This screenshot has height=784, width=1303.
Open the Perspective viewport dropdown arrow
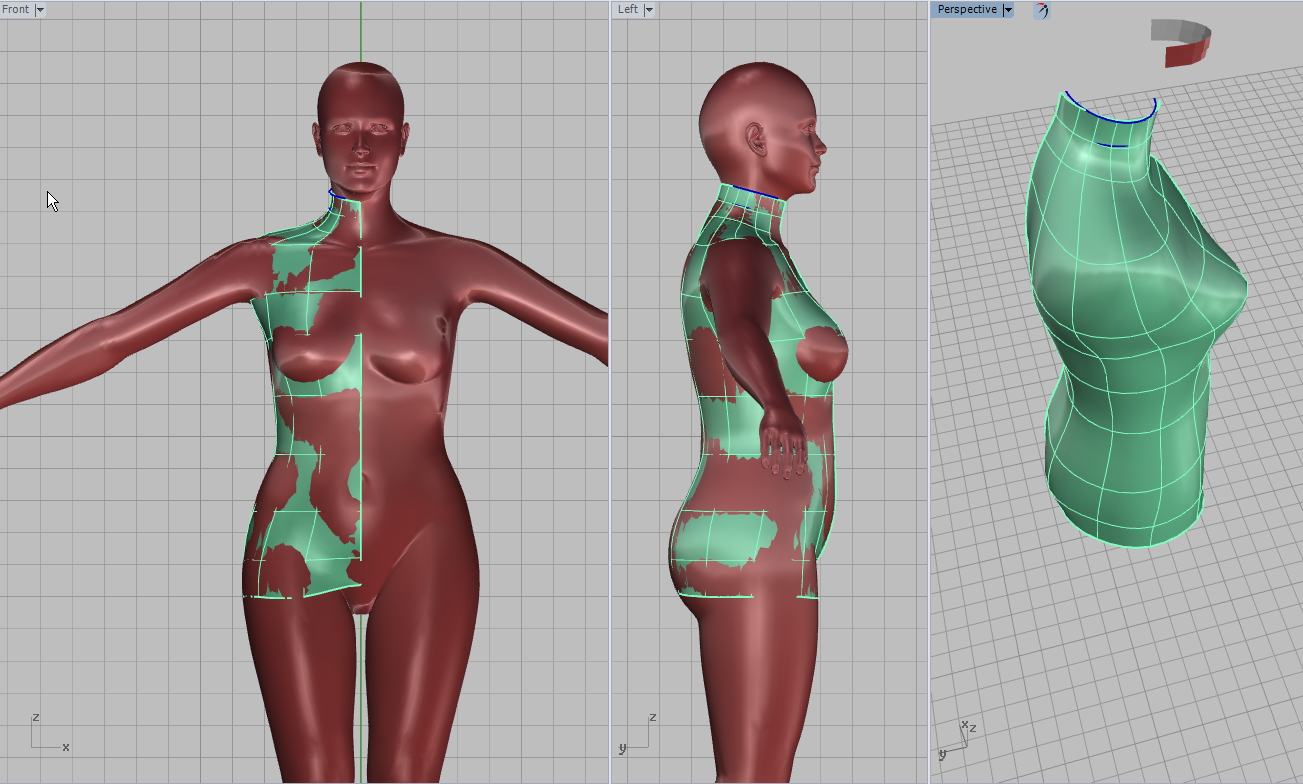[1008, 9]
